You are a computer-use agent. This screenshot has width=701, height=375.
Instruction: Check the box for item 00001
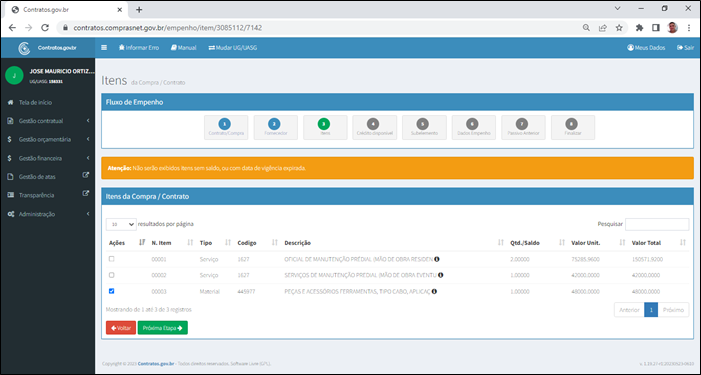[112, 259]
